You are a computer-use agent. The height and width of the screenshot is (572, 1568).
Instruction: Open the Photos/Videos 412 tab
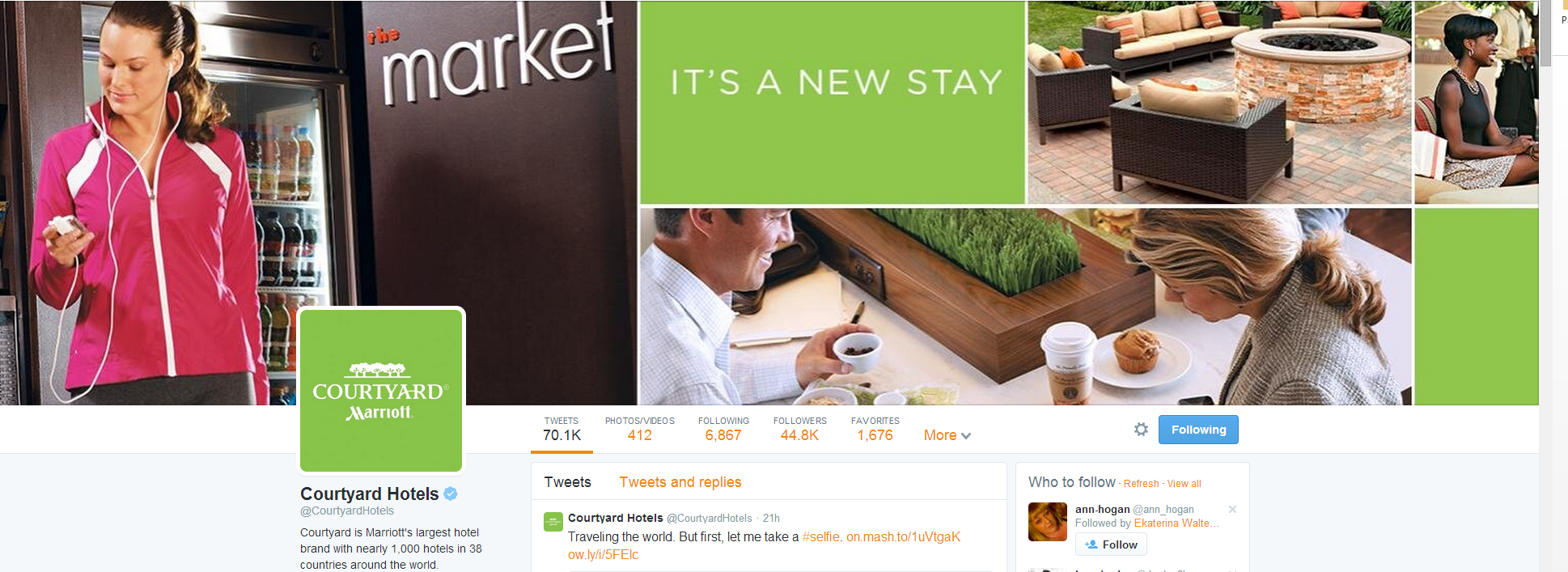tap(640, 429)
